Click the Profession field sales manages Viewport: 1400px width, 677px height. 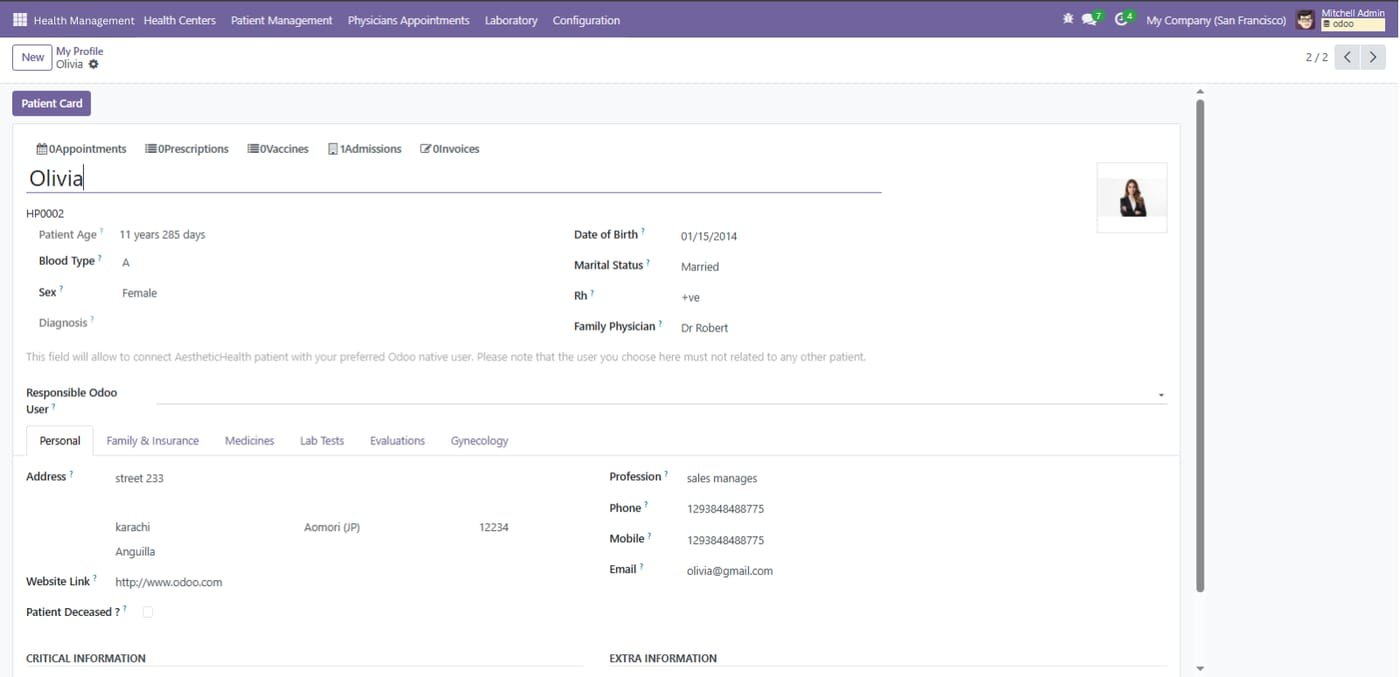pyautogui.click(x=722, y=478)
